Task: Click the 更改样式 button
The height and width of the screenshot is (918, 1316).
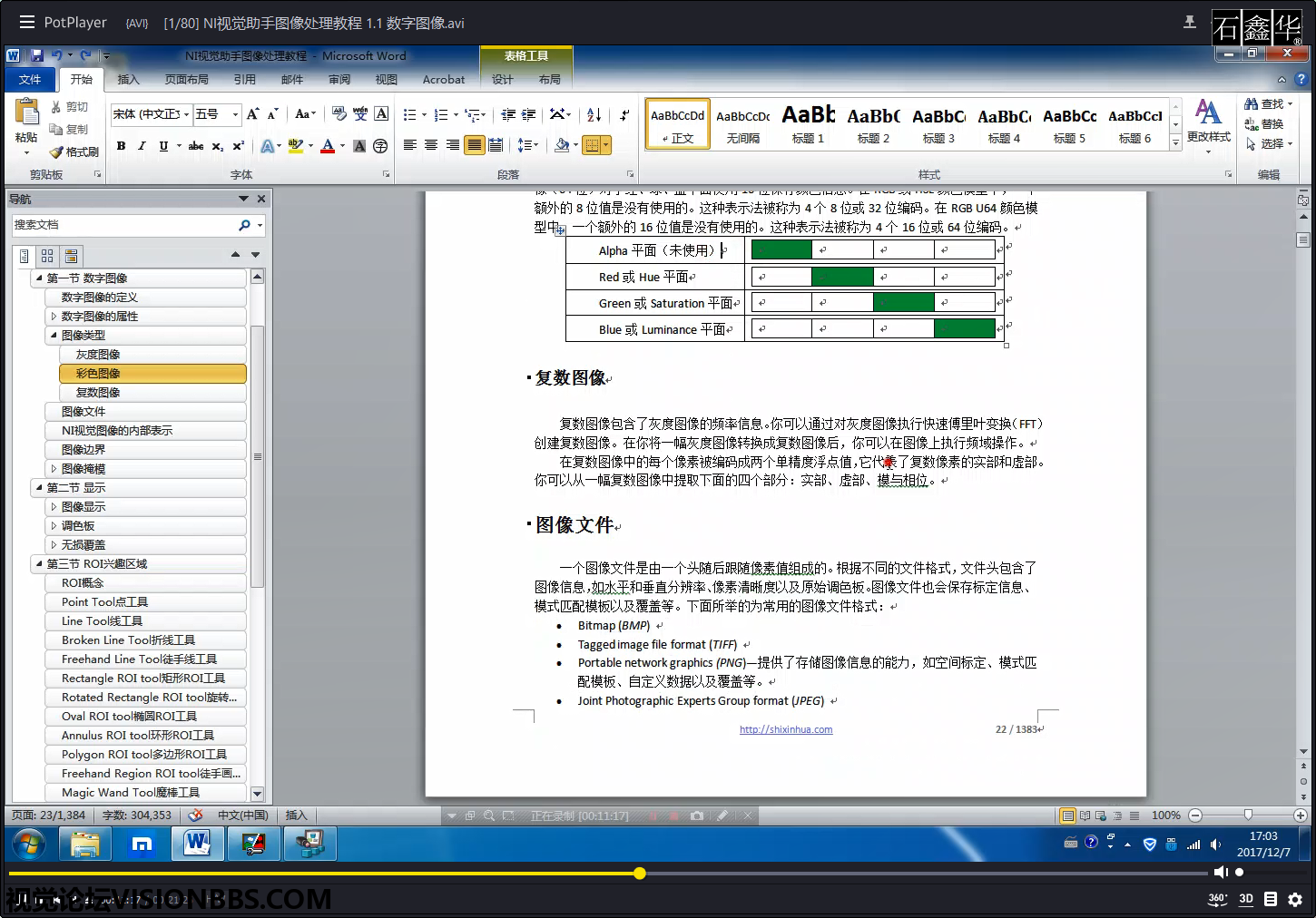Action: click(x=1208, y=125)
